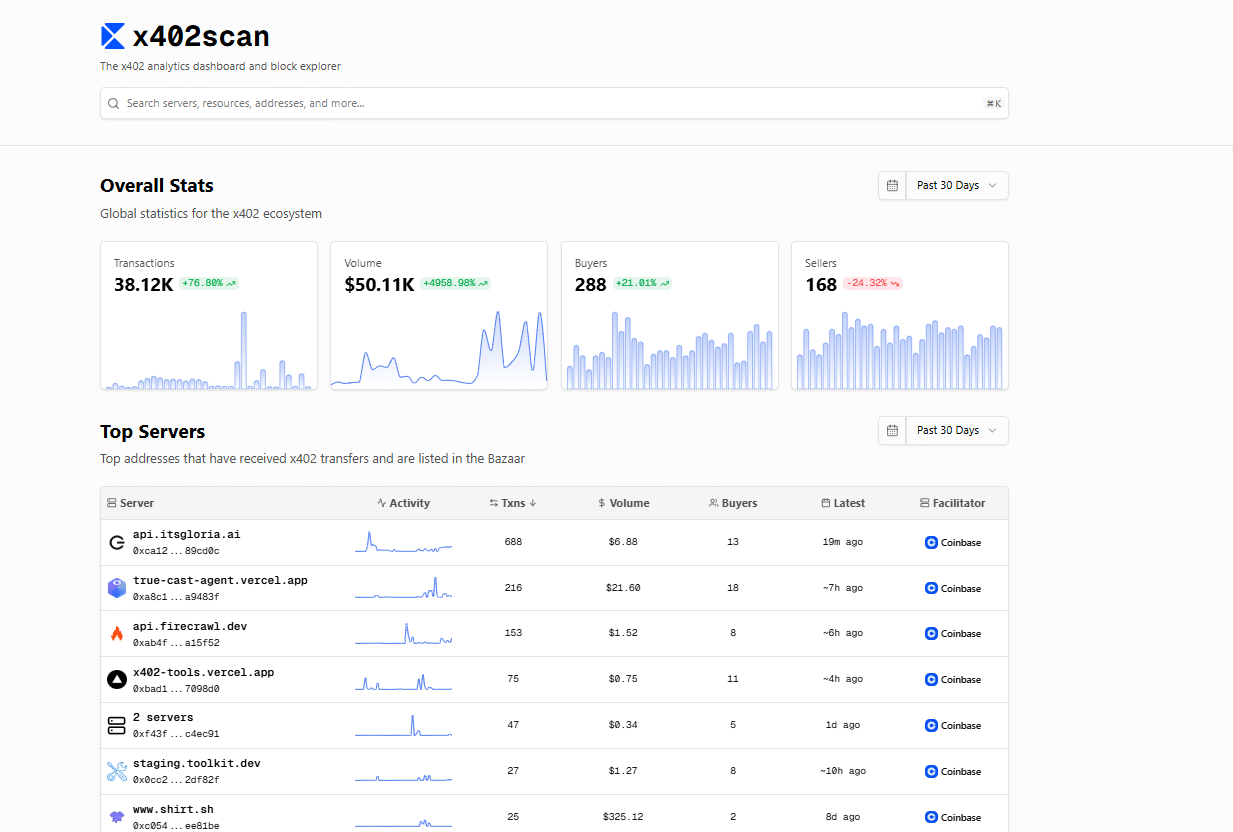The height and width of the screenshot is (832, 1233).
Task: Click the true-cast-agent cube icon
Action: click(116, 588)
